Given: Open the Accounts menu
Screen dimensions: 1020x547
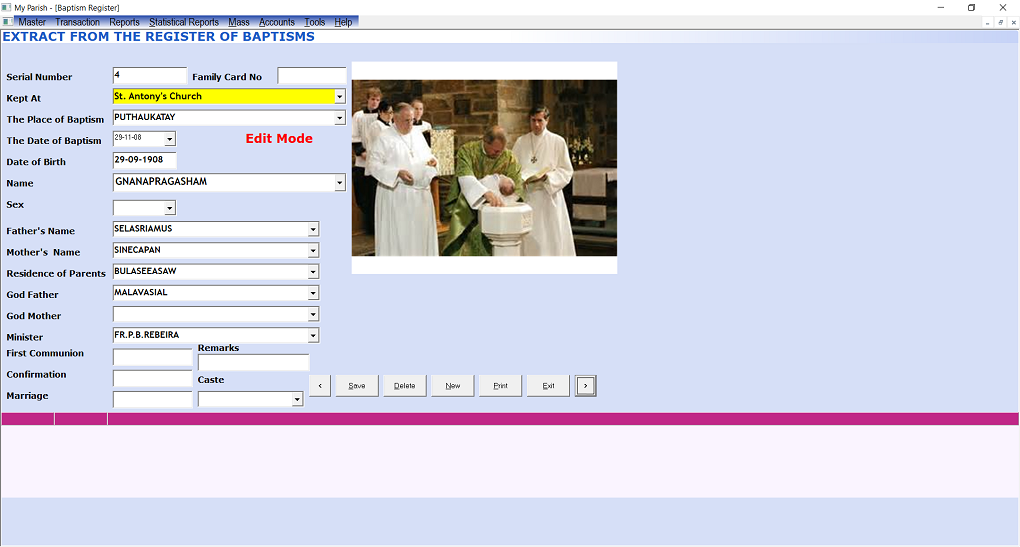Looking at the screenshot, I should [276, 22].
